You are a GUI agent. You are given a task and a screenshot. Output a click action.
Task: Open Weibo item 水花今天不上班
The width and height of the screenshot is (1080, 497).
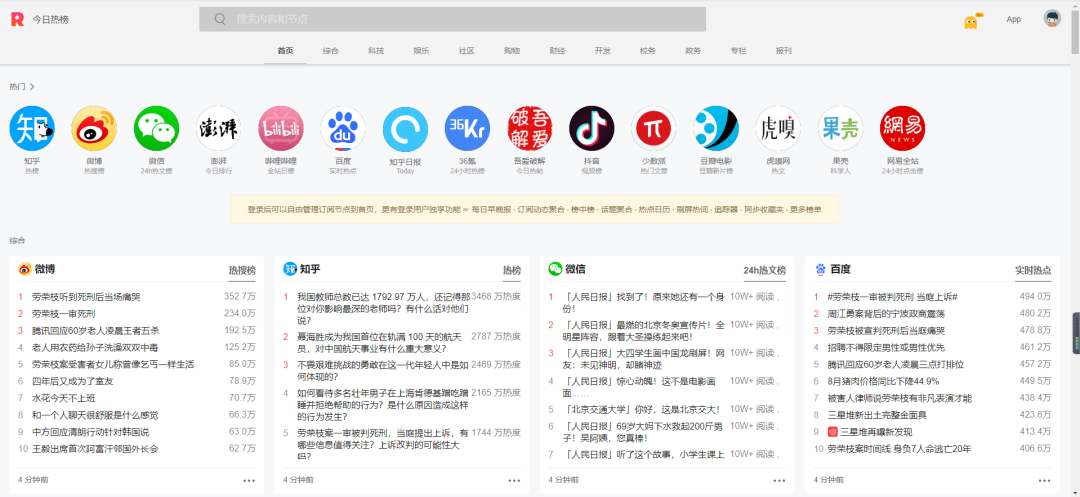(x=63, y=398)
